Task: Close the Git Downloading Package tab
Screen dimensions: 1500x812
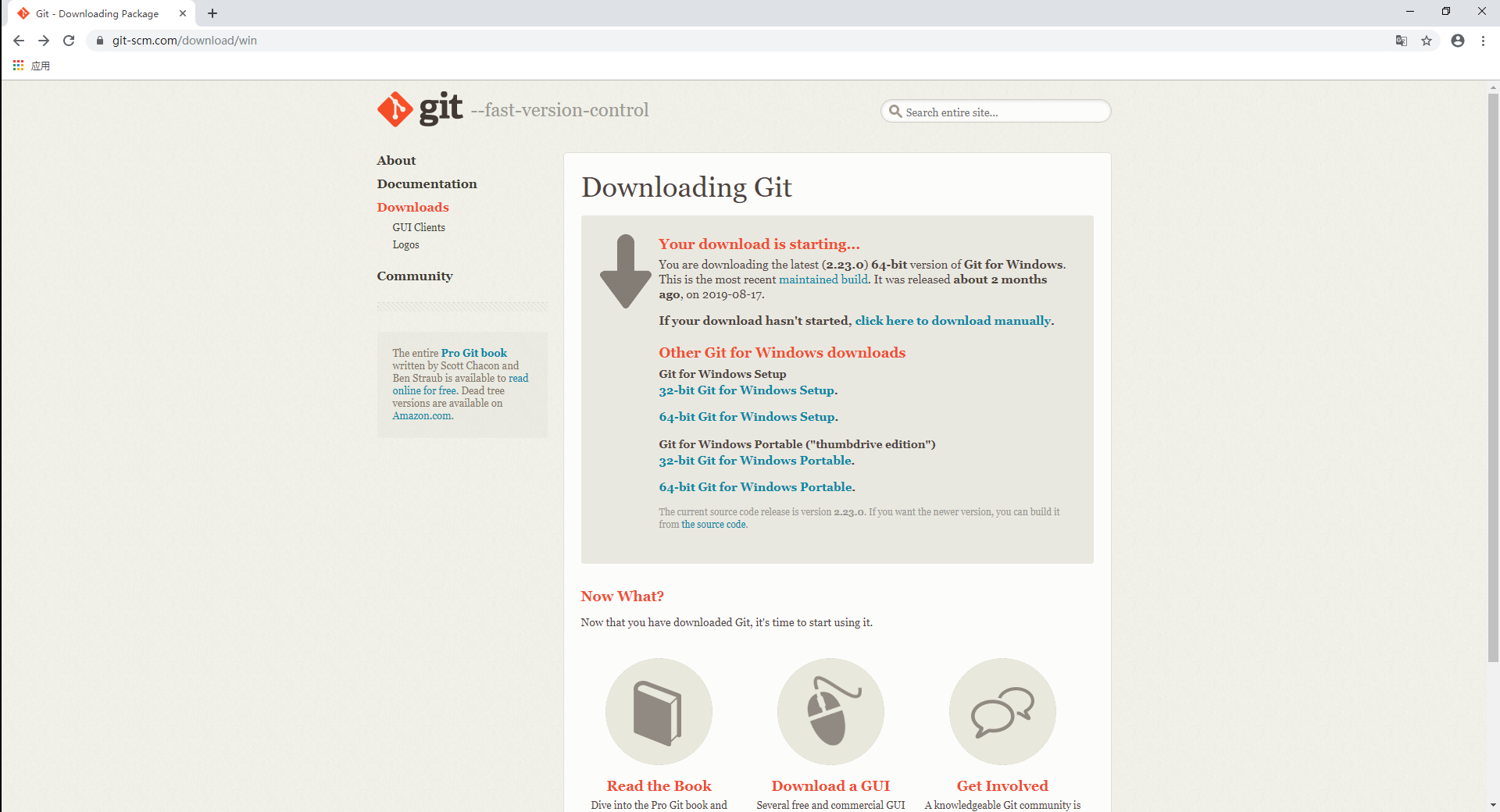Action: pyautogui.click(x=183, y=13)
